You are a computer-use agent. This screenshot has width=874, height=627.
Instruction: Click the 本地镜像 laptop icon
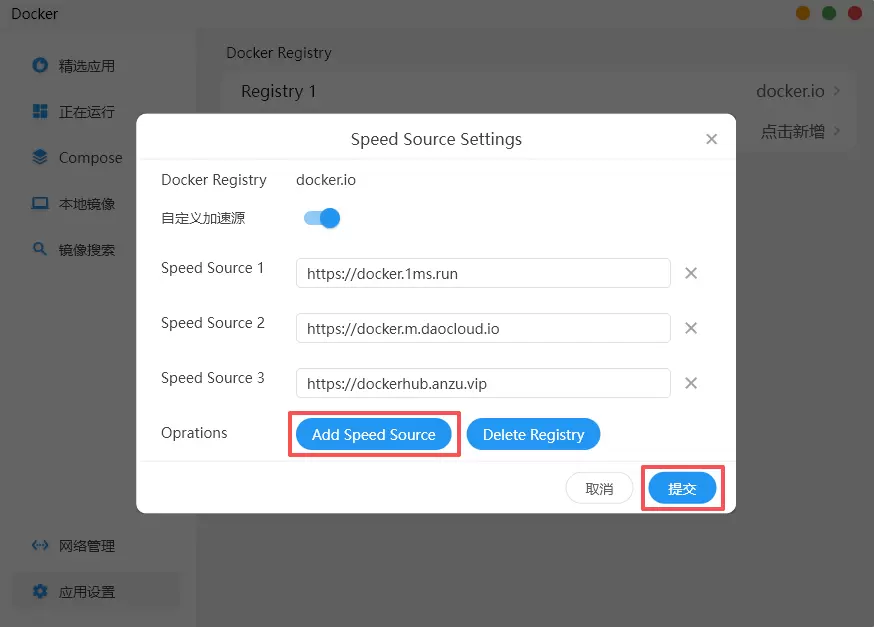coord(40,203)
